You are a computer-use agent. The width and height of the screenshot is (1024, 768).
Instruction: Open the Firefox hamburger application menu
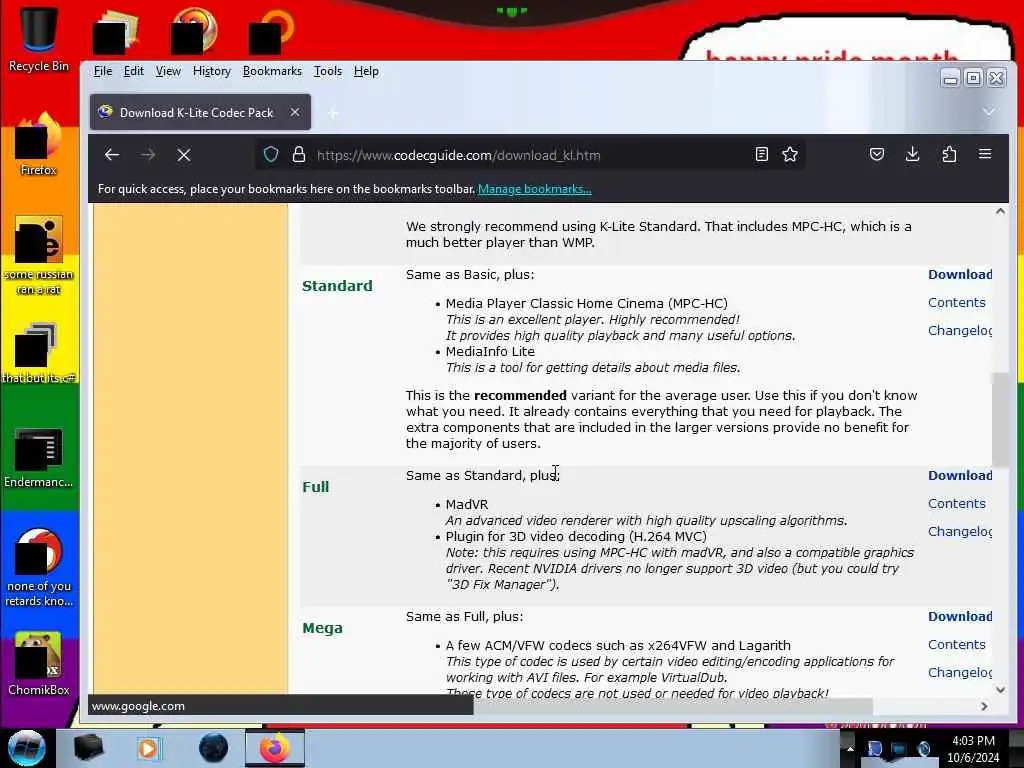click(x=985, y=154)
